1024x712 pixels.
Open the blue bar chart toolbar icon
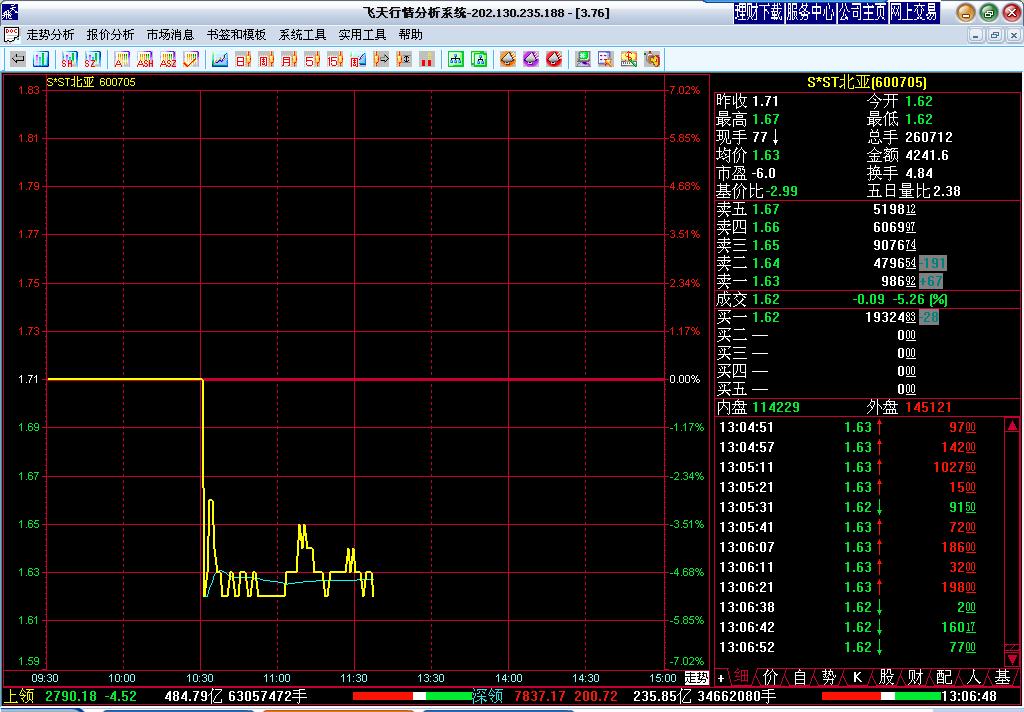coord(40,59)
